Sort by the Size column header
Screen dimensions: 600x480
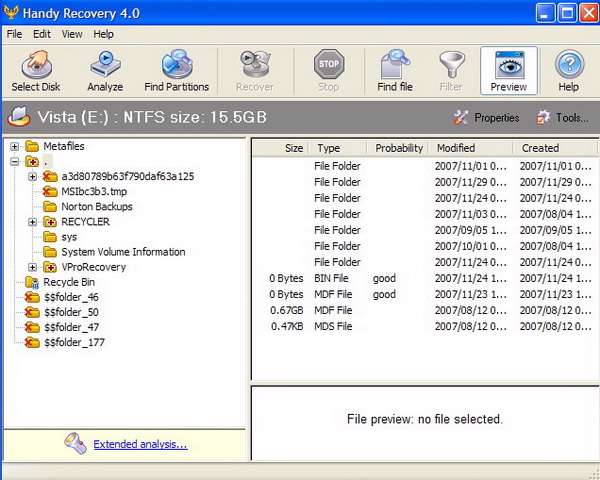(x=281, y=148)
